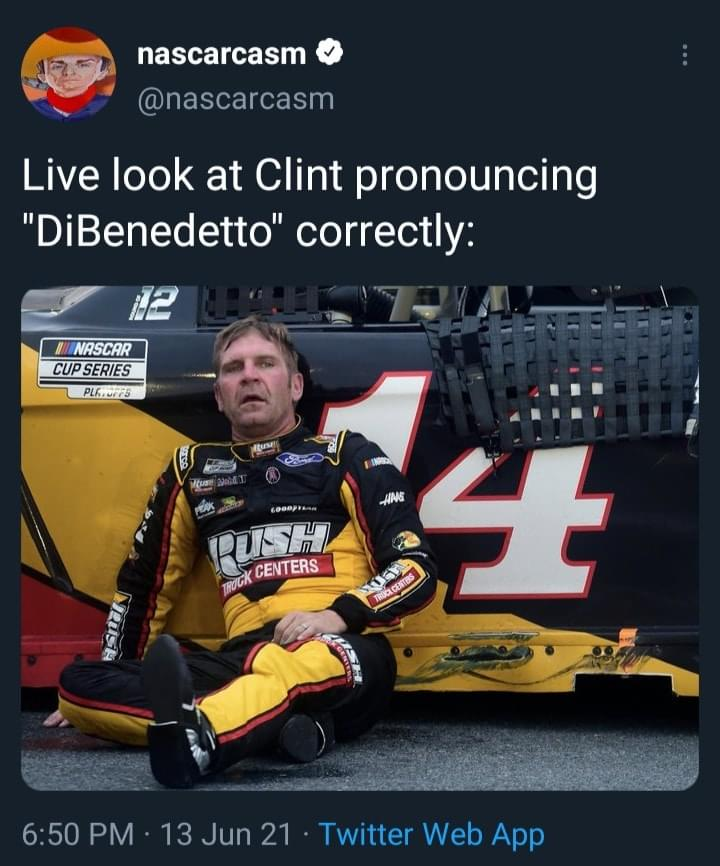Click the large white 14 on car

469,486
